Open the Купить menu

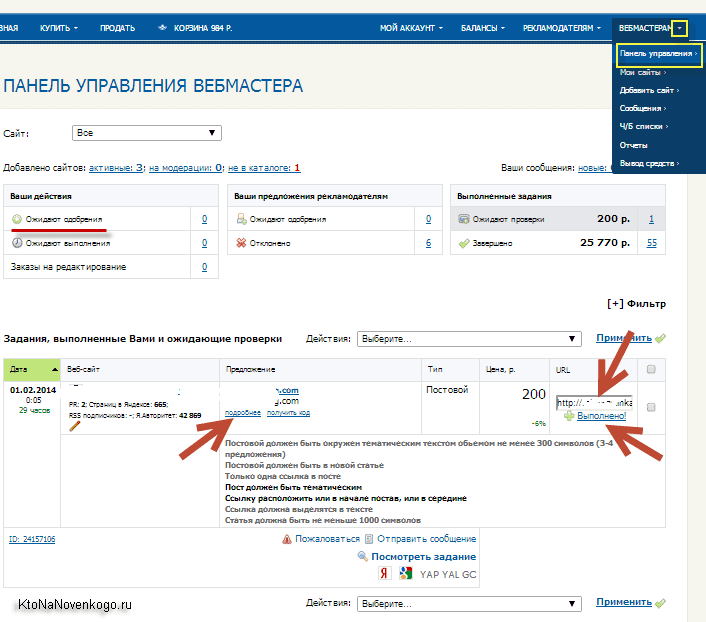point(59,28)
